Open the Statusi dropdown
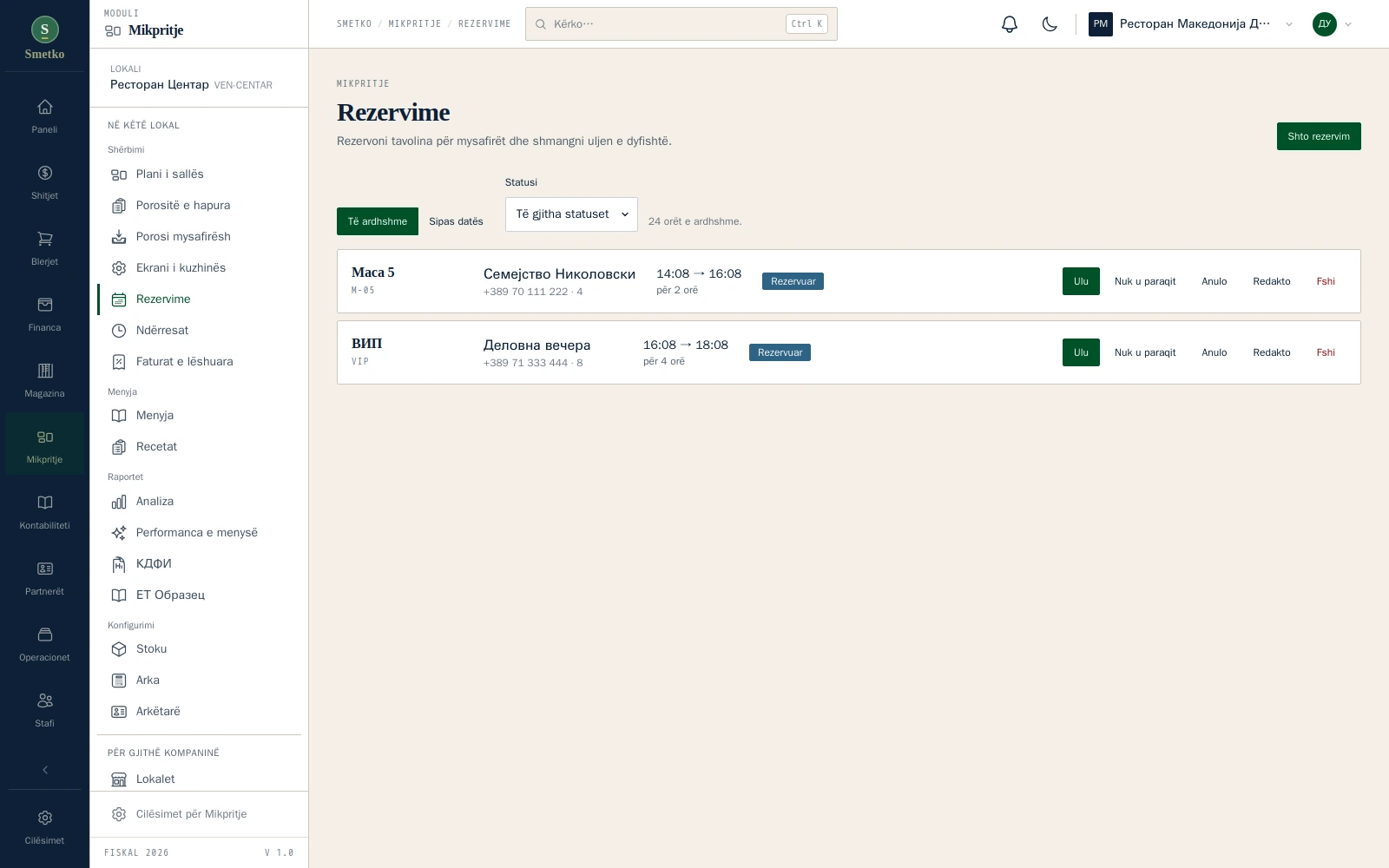The image size is (1389, 868). click(571, 214)
